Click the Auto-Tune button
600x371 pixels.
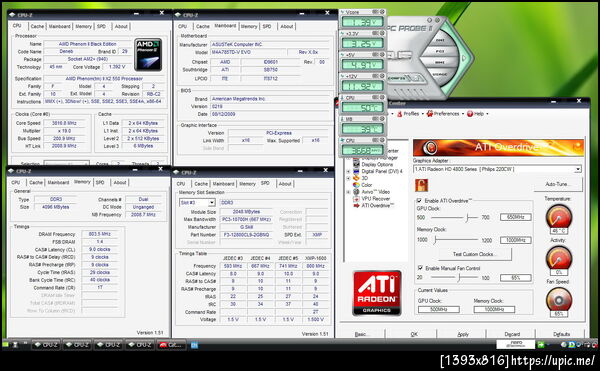tap(557, 184)
